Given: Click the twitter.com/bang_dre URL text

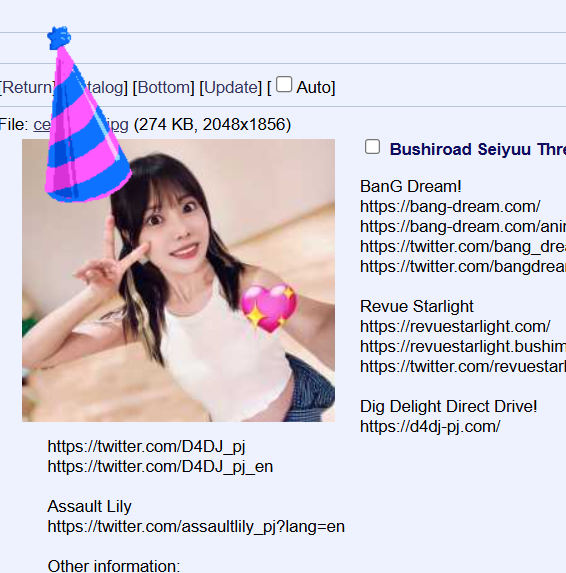Looking at the screenshot, I should tap(463, 246).
